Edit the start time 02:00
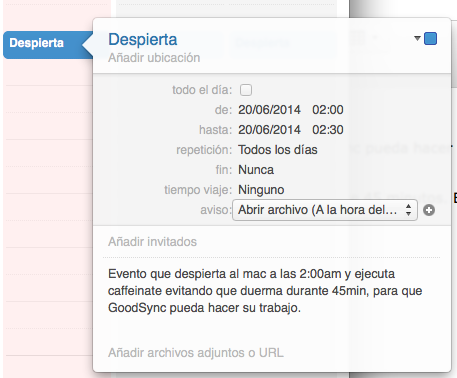Viewport: 457px width, 378px height. point(328,110)
